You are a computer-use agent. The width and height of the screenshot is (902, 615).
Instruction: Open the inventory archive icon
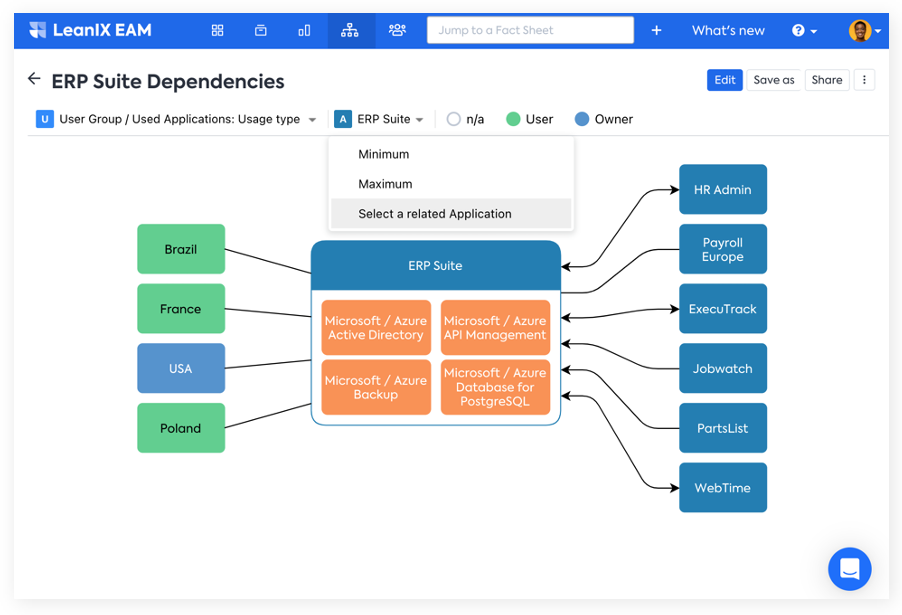pyautogui.click(x=261, y=30)
